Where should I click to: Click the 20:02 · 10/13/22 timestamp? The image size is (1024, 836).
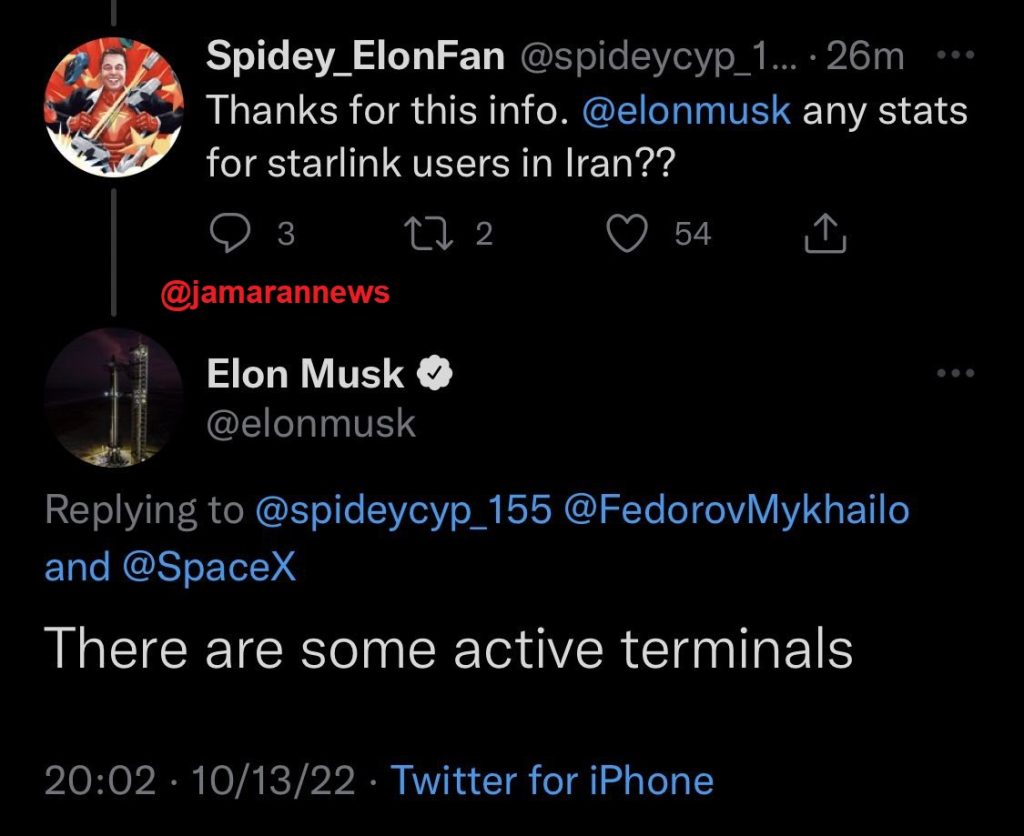[x=200, y=780]
